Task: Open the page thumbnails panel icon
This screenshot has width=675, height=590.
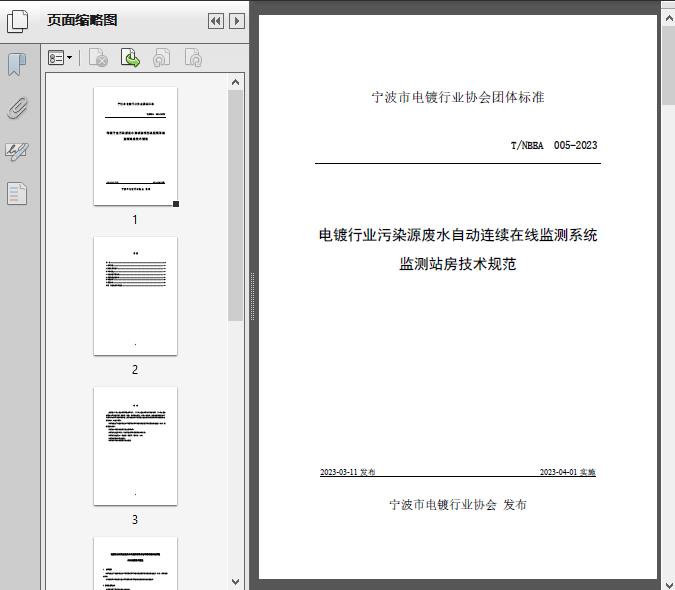Action: [x=18, y=22]
